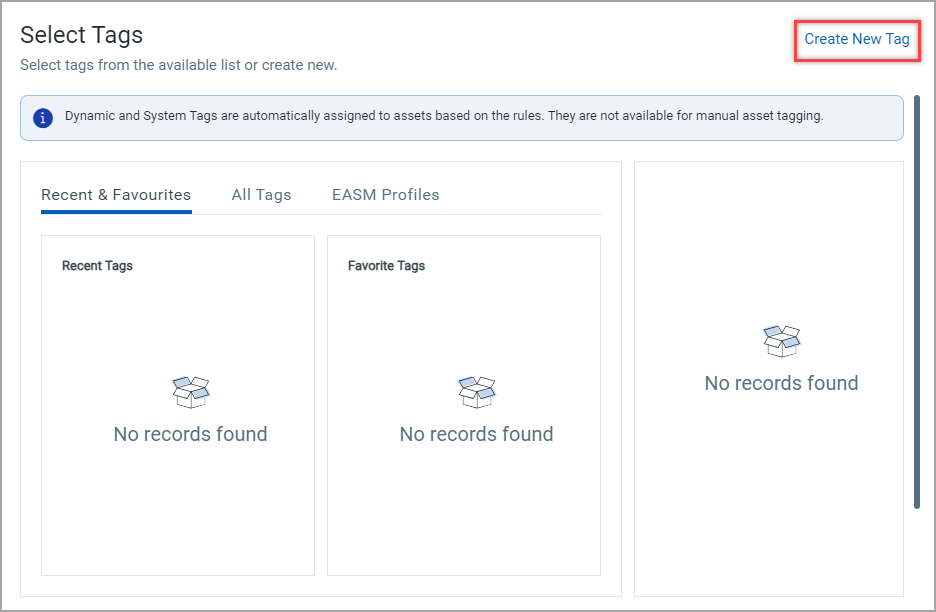This screenshot has width=936, height=612.
Task: Click the Recent Tags heading
Action: point(97,266)
